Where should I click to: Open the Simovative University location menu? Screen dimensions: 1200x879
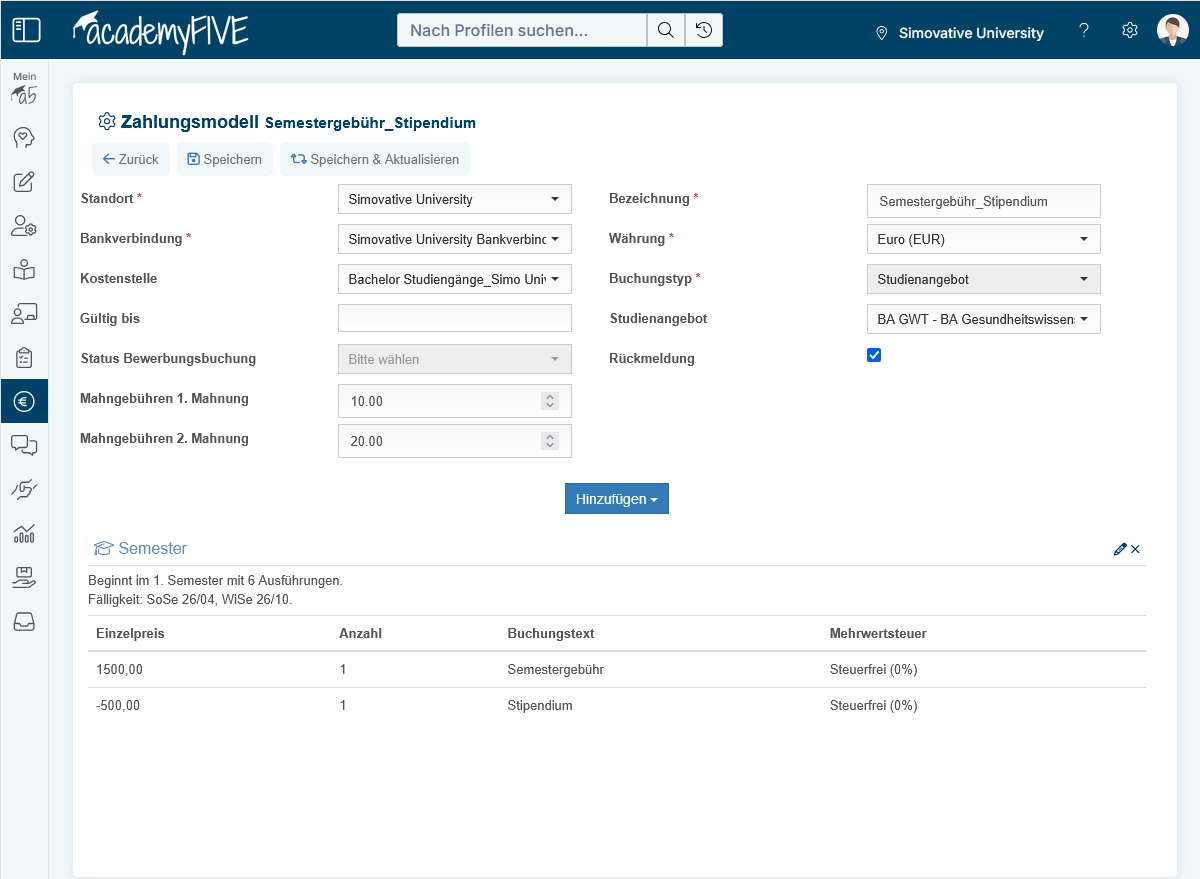959,33
